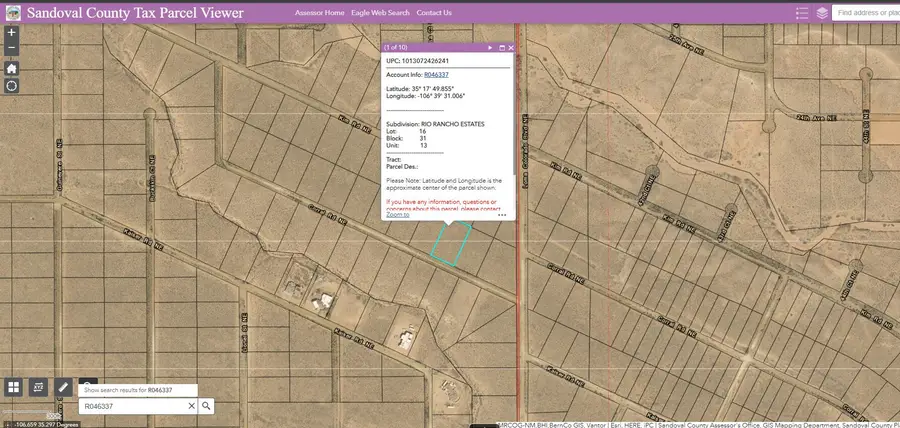Open the Assessor Home menu link

pyautogui.click(x=320, y=13)
